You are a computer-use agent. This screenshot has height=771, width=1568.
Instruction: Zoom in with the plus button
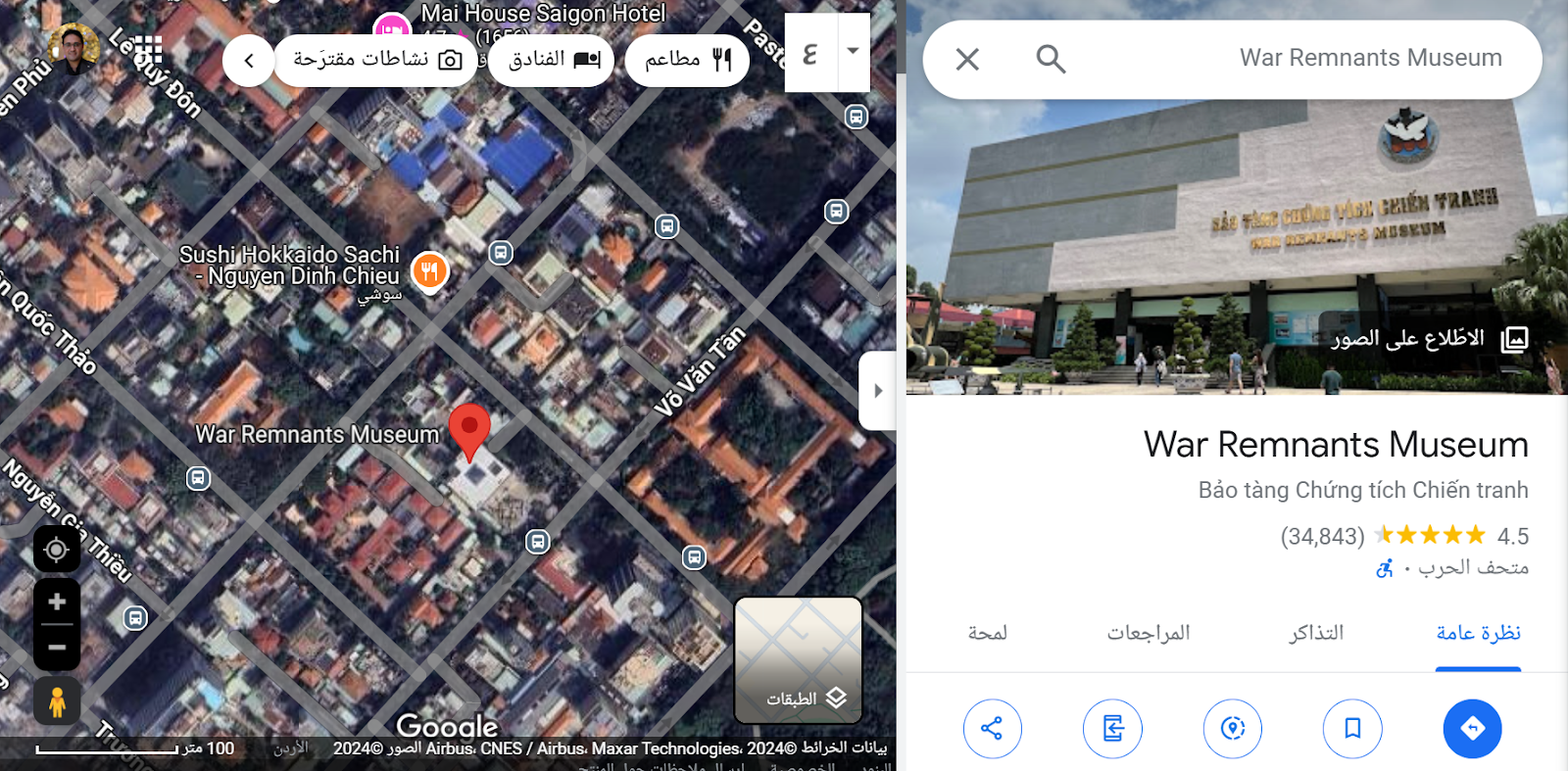click(x=57, y=602)
